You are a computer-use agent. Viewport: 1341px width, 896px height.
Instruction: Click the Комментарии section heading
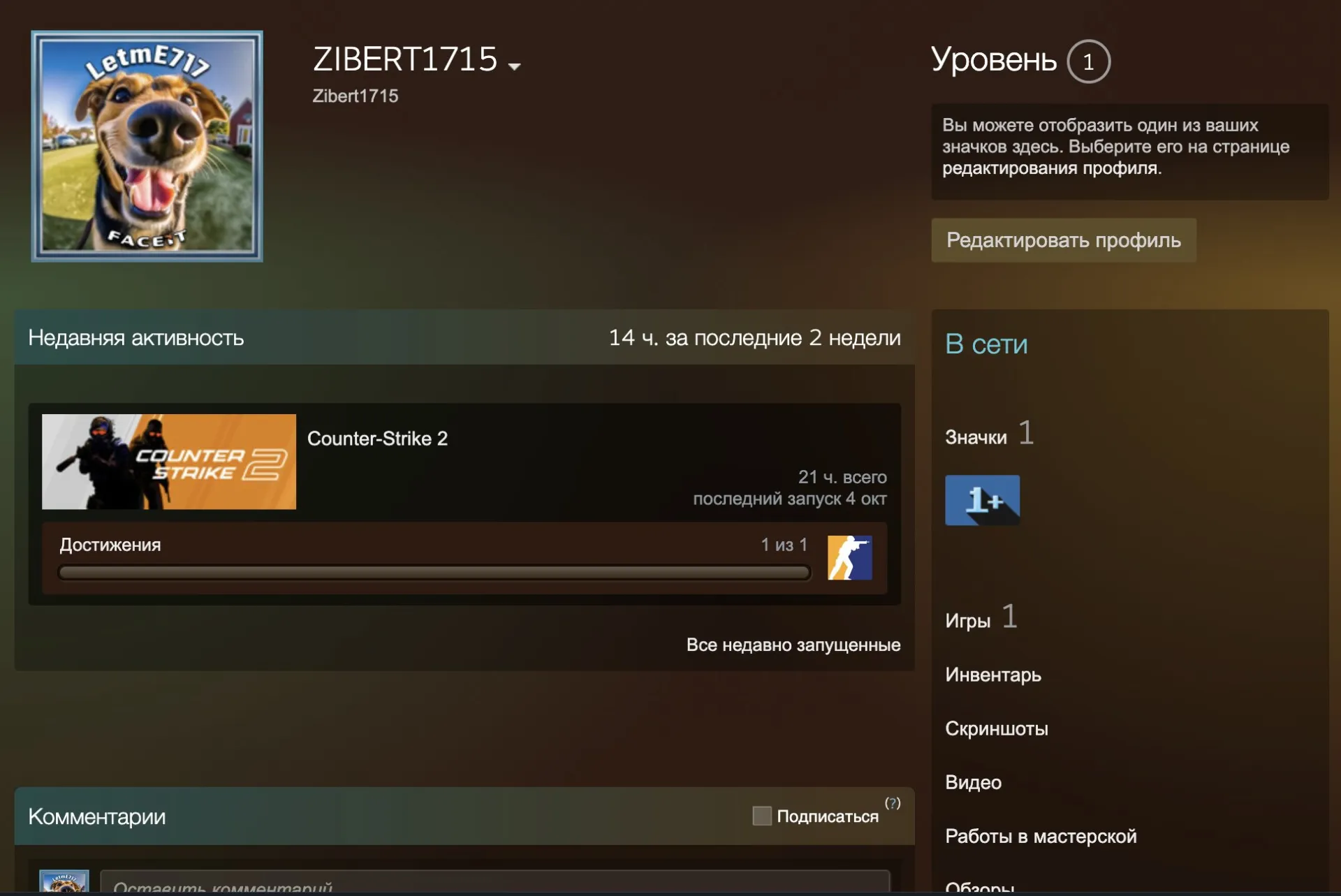[97, 816]
